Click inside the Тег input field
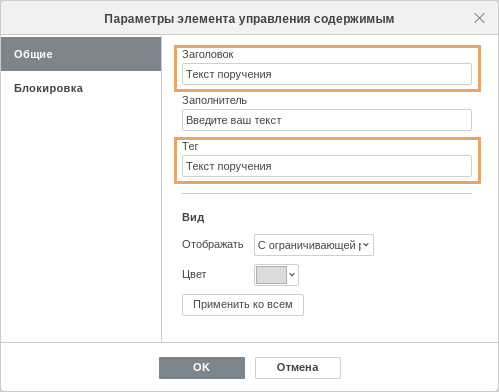This screenshot has height=392, width=499. [327, 166]
